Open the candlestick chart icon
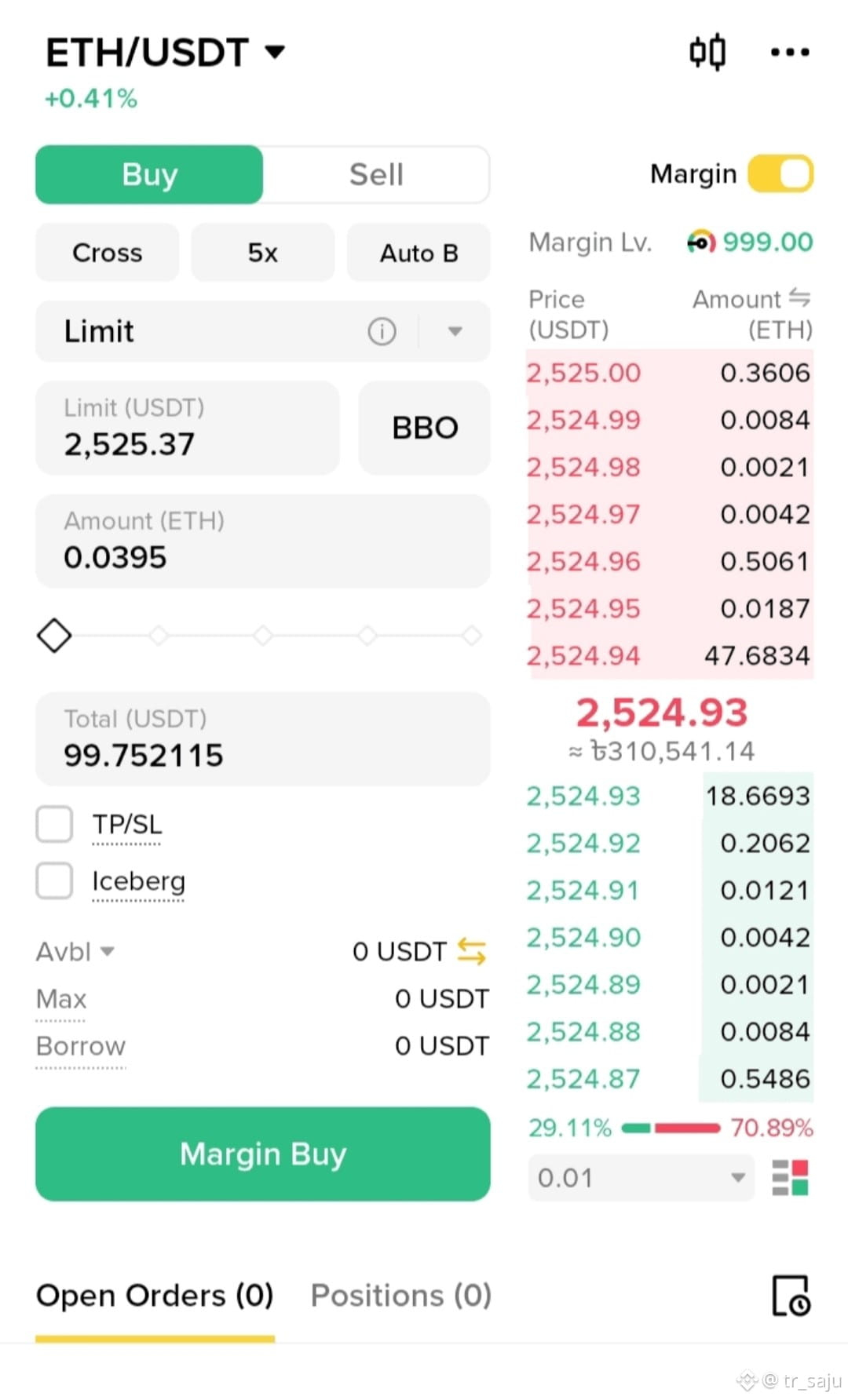This screenshot has width=848, height=1400. click(707, 53)
